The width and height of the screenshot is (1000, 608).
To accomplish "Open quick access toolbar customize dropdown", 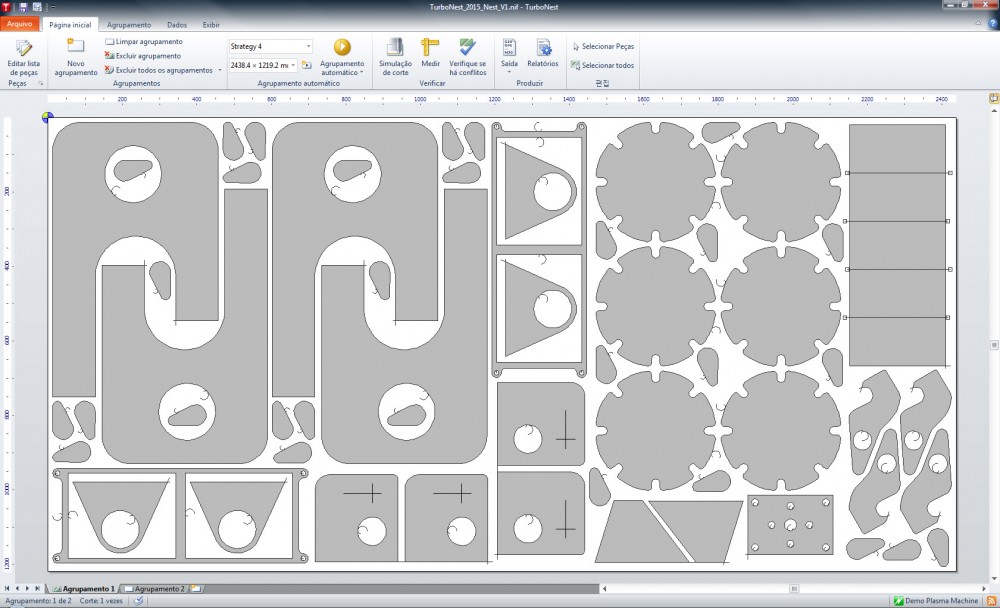I will pos(52,7).
